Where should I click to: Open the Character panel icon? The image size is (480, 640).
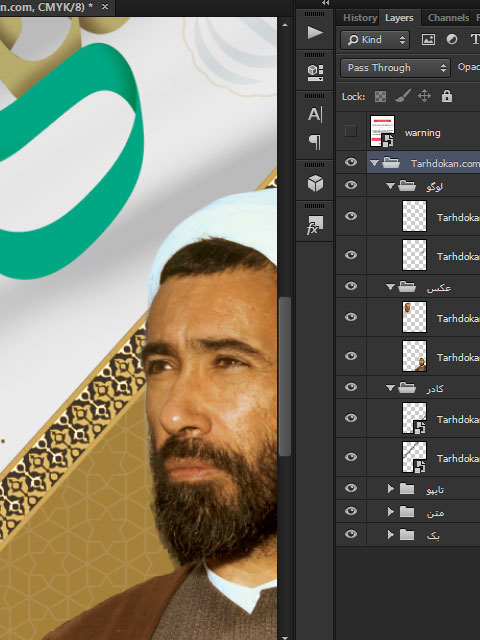point(315,114)
